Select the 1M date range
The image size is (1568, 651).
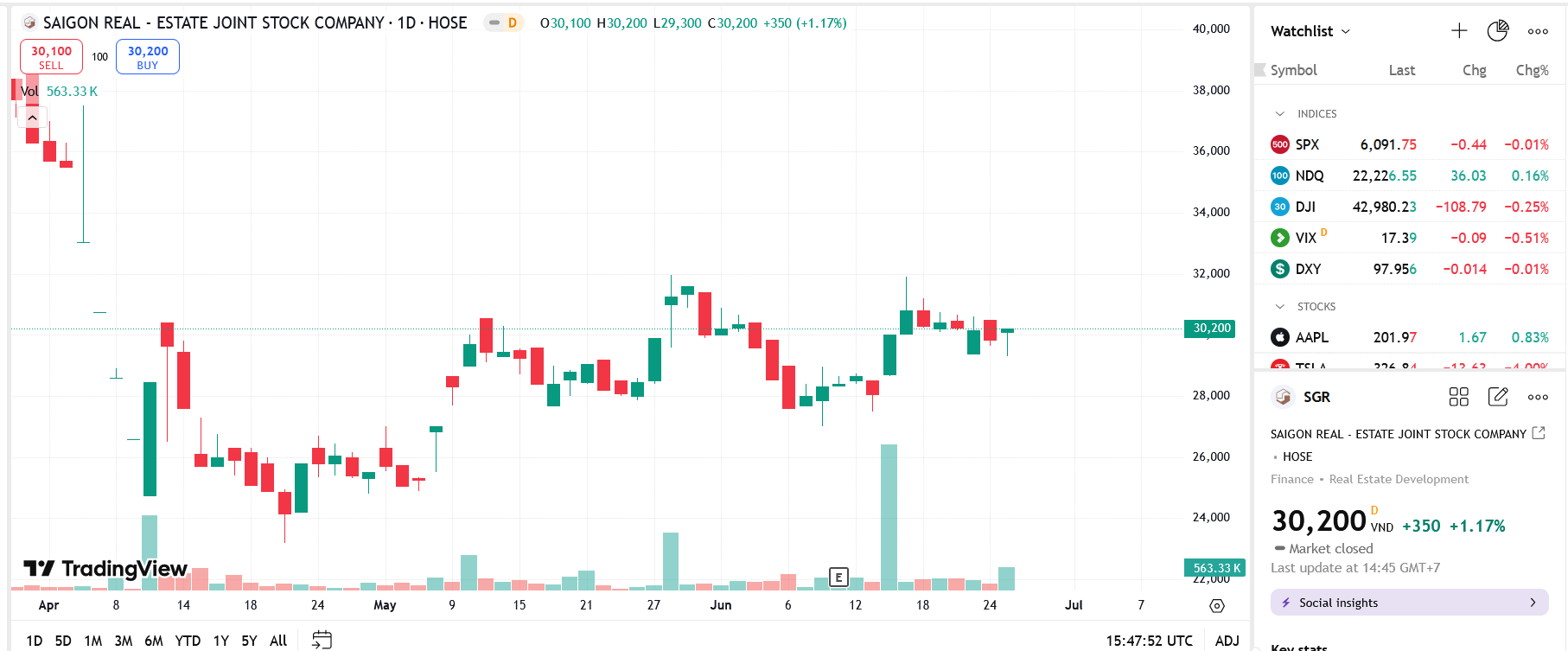(x=93, y=641)
